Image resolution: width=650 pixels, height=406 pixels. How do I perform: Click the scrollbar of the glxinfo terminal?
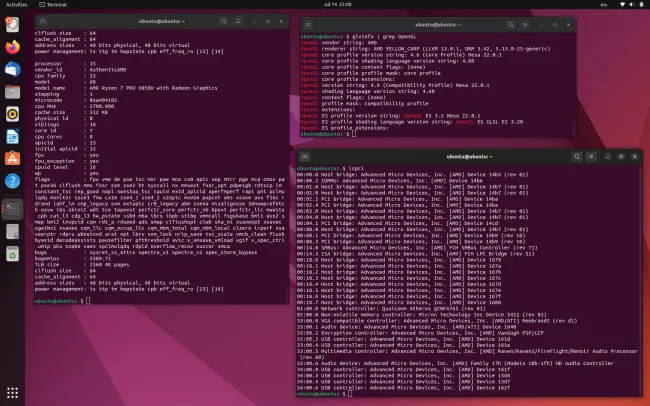(574, 128)
